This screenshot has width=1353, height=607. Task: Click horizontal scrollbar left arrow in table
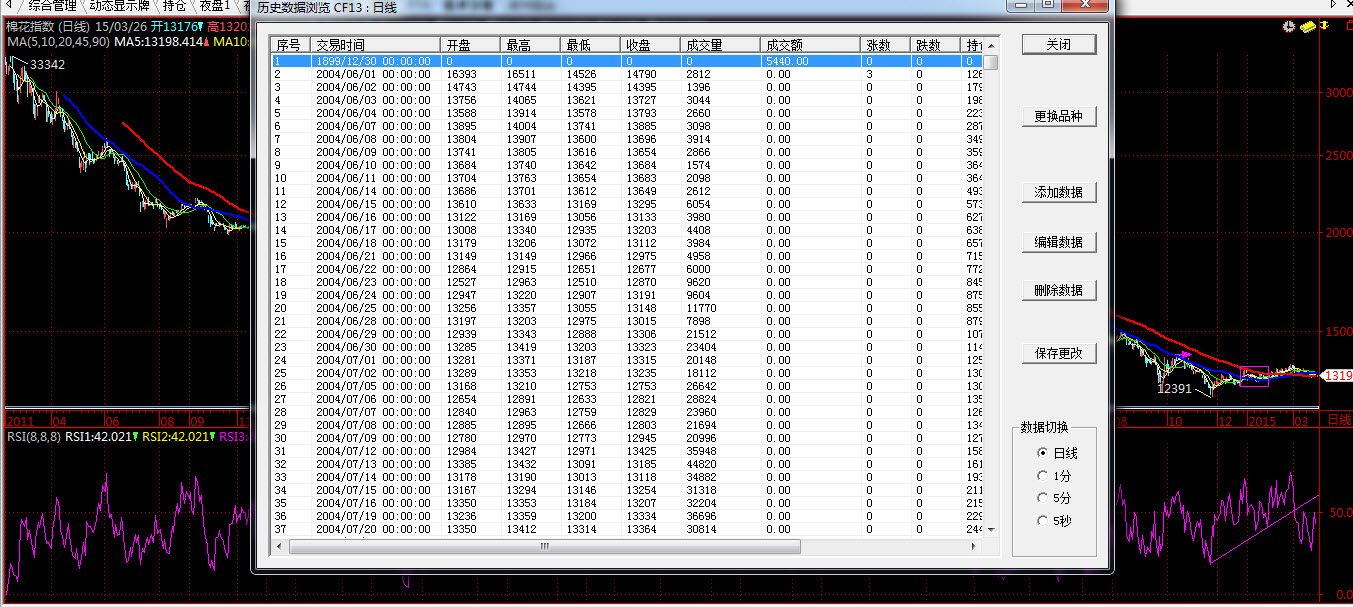click(x=279, y=547)
